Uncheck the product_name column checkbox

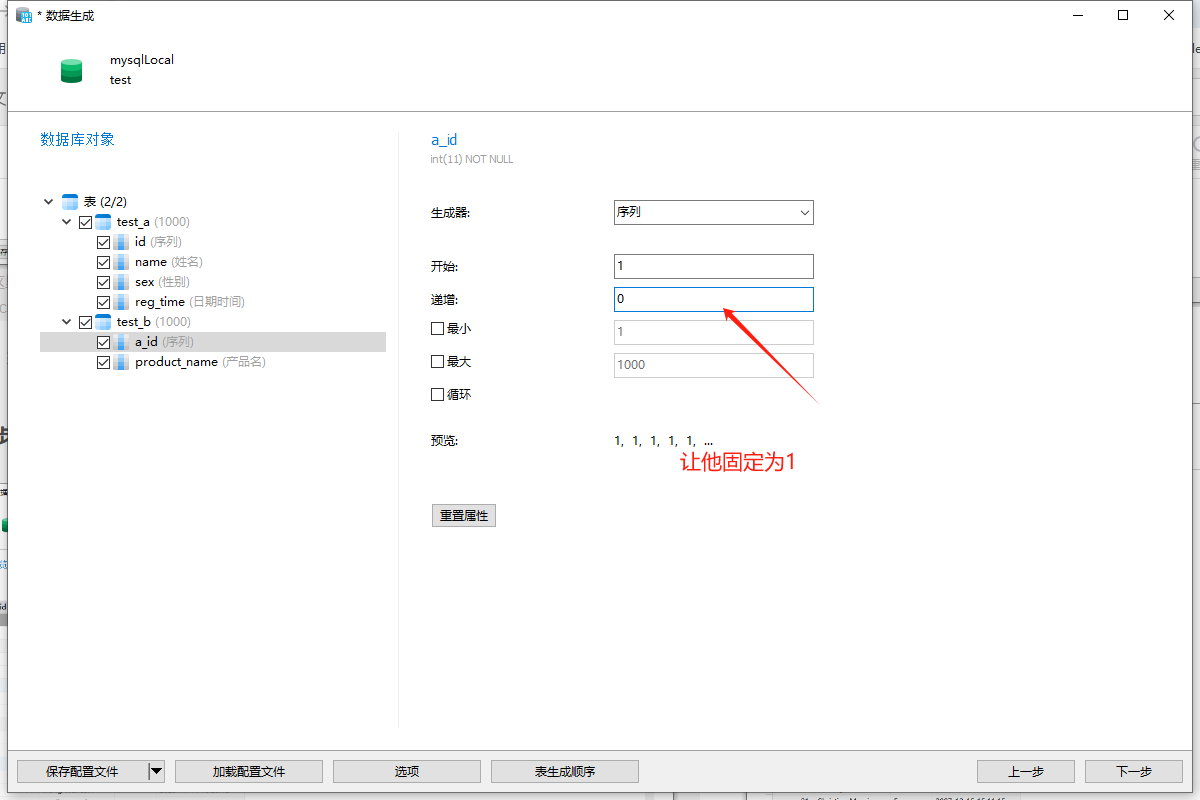103,362
